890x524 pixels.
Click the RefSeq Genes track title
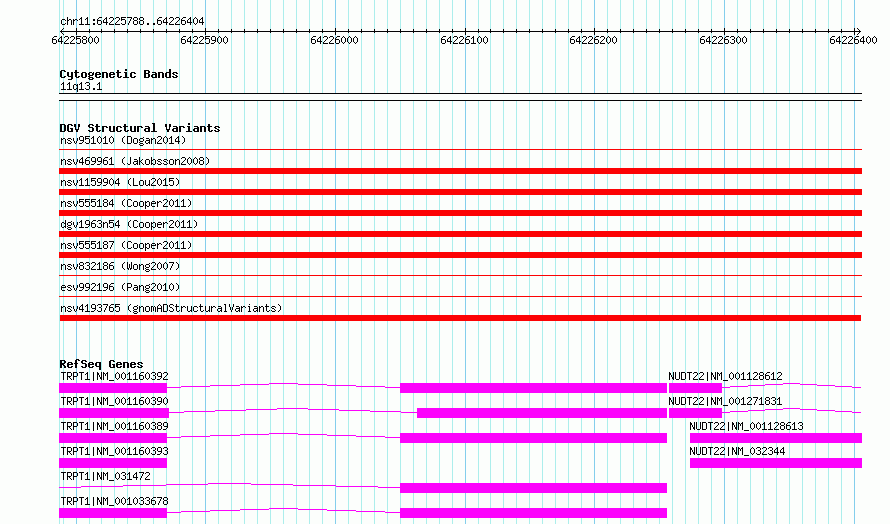tap(101, 364)
